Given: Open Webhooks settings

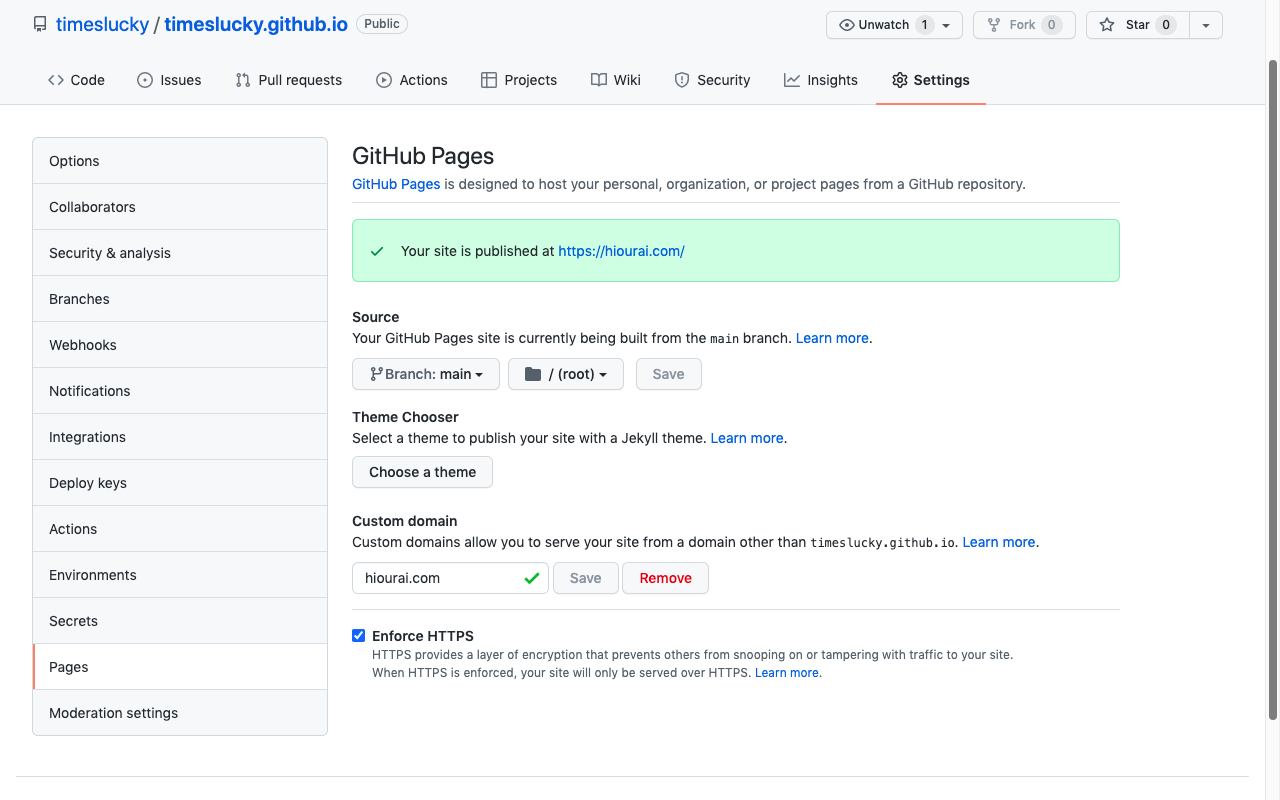Looking at the screenshot, I should (x=180, y=345).
